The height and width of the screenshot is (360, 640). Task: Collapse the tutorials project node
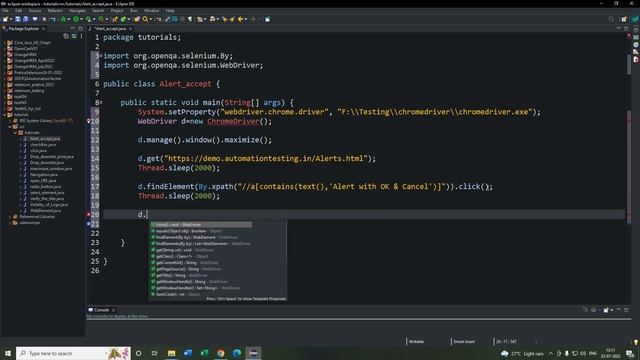[4, 115]
